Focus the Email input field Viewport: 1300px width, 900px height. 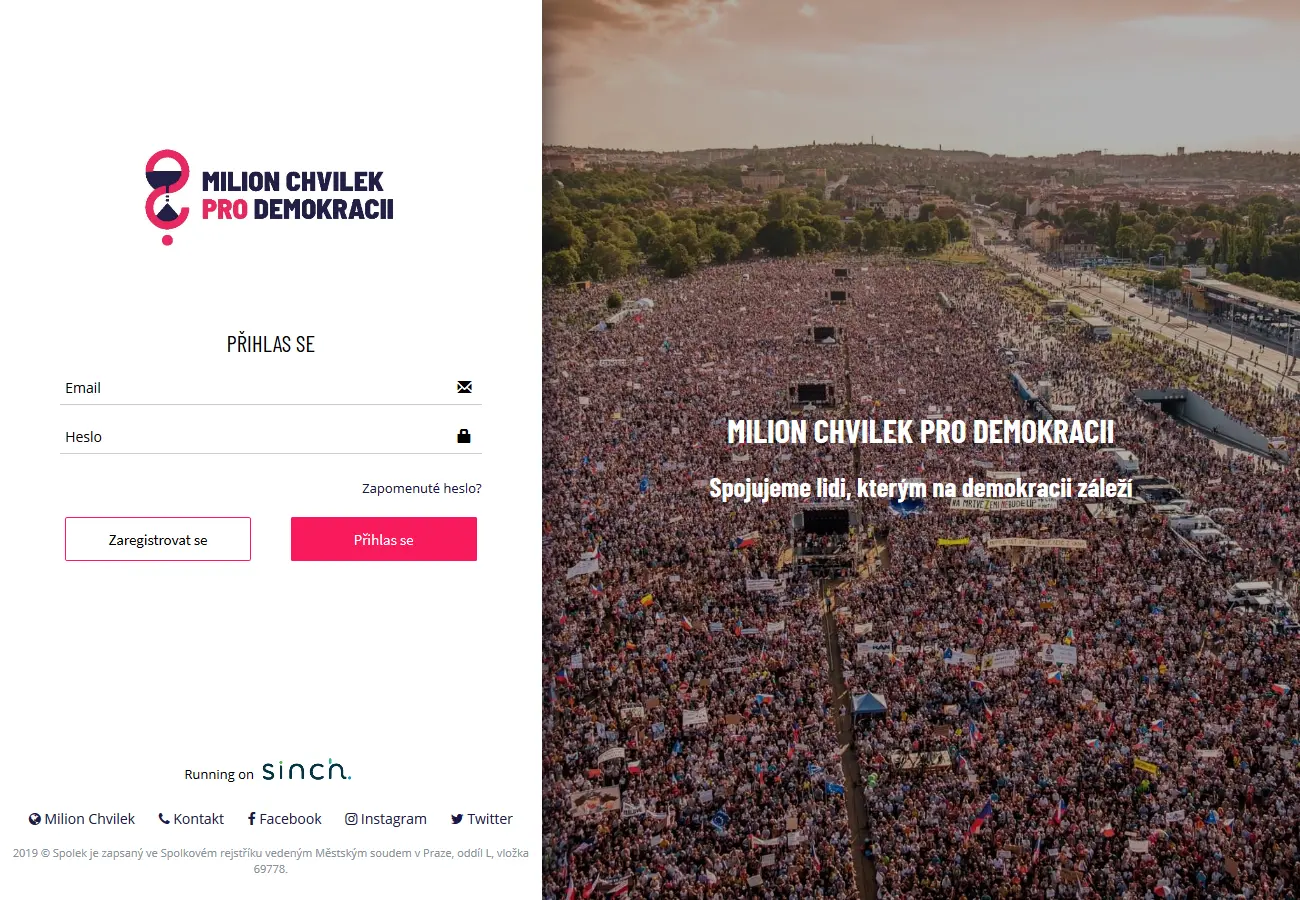tap(271, 387)
